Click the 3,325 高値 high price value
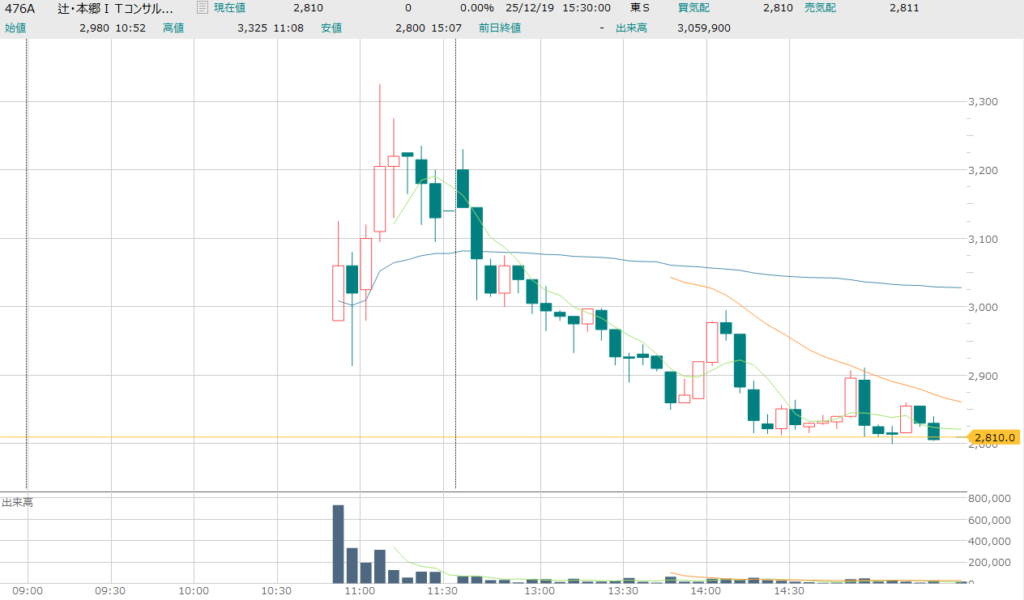This screenshot has height=600, width=1024. [253, 27]
